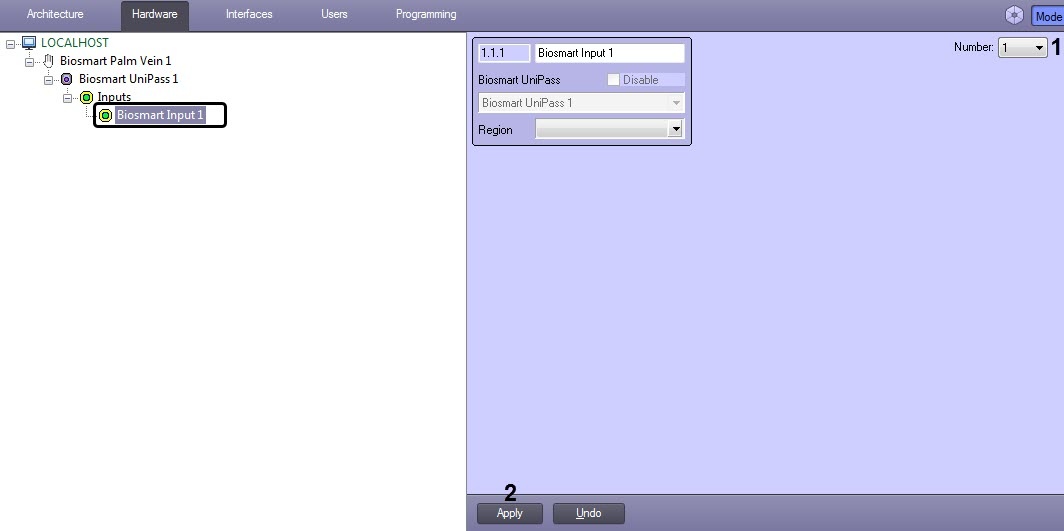The height and width of the screenshot is (531, 1064).
Task: Collapse the Inputs tree node
Action: tap(67, 98)
